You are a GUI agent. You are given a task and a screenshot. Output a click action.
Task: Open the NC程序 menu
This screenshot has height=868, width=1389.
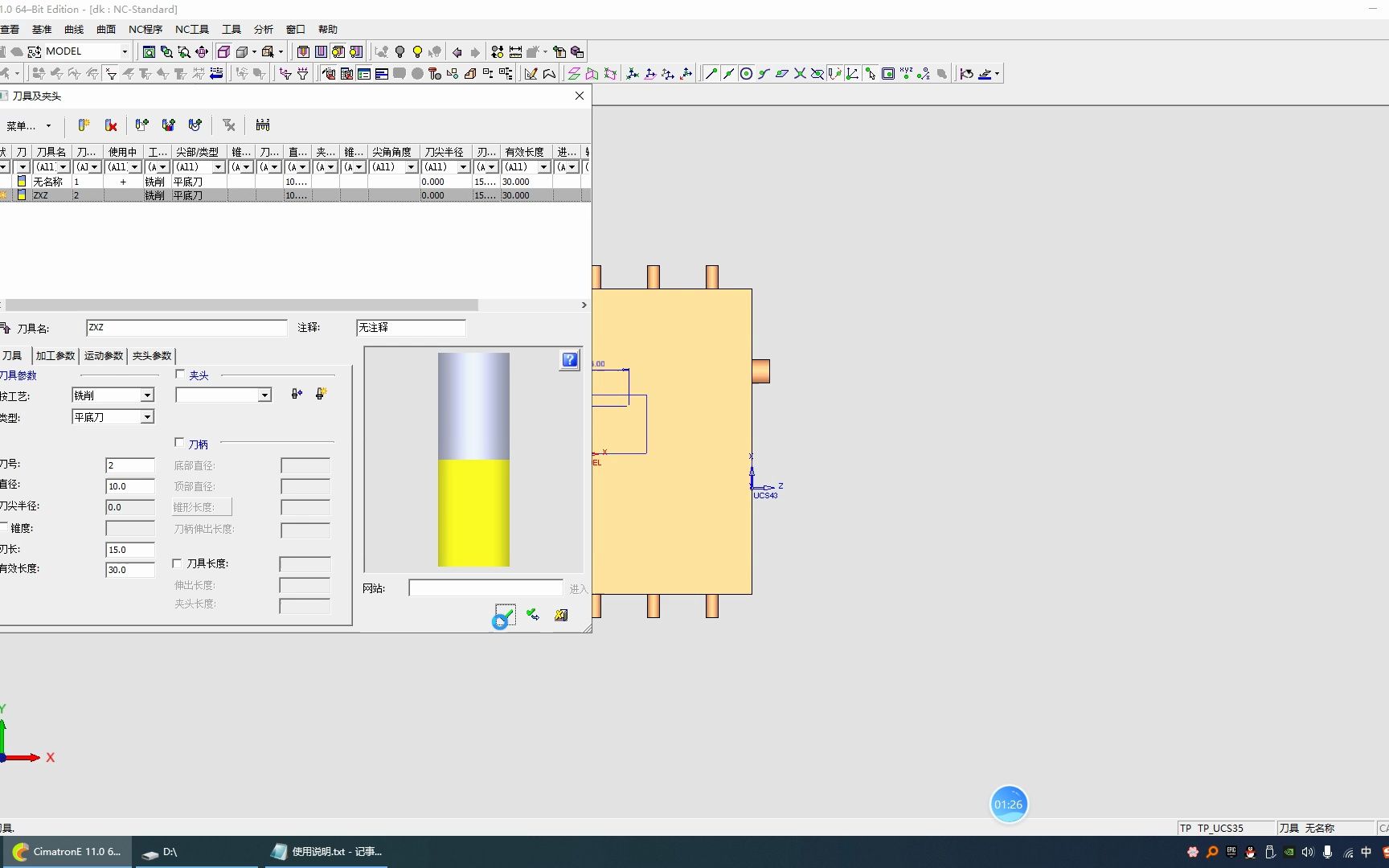[145, 30]
